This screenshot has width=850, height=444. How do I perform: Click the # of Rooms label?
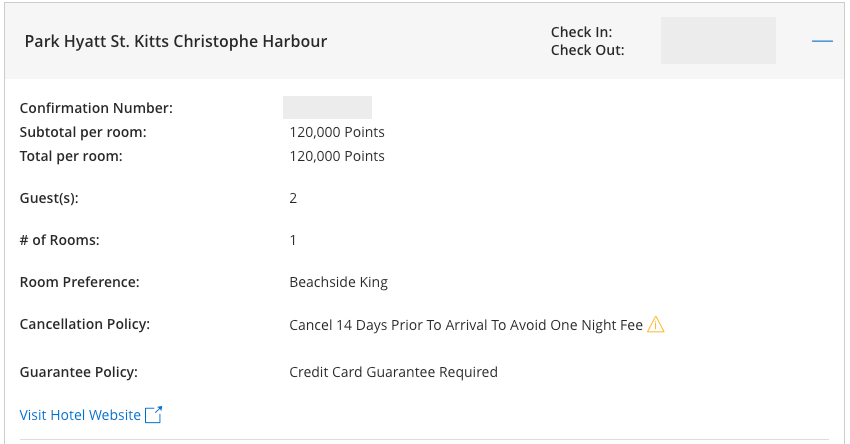pyautogui.click(x=60, y=240)
